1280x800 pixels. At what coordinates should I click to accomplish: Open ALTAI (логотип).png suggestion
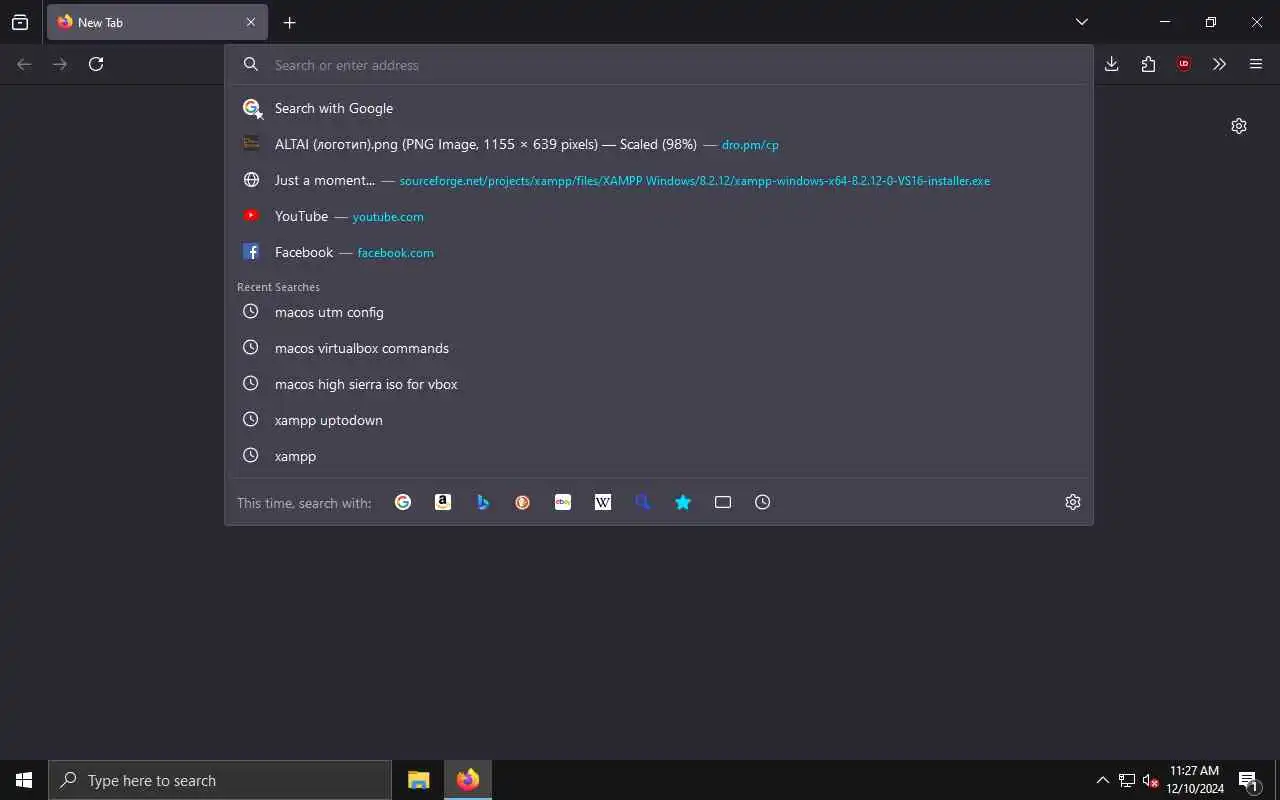[x=659, y=144]
